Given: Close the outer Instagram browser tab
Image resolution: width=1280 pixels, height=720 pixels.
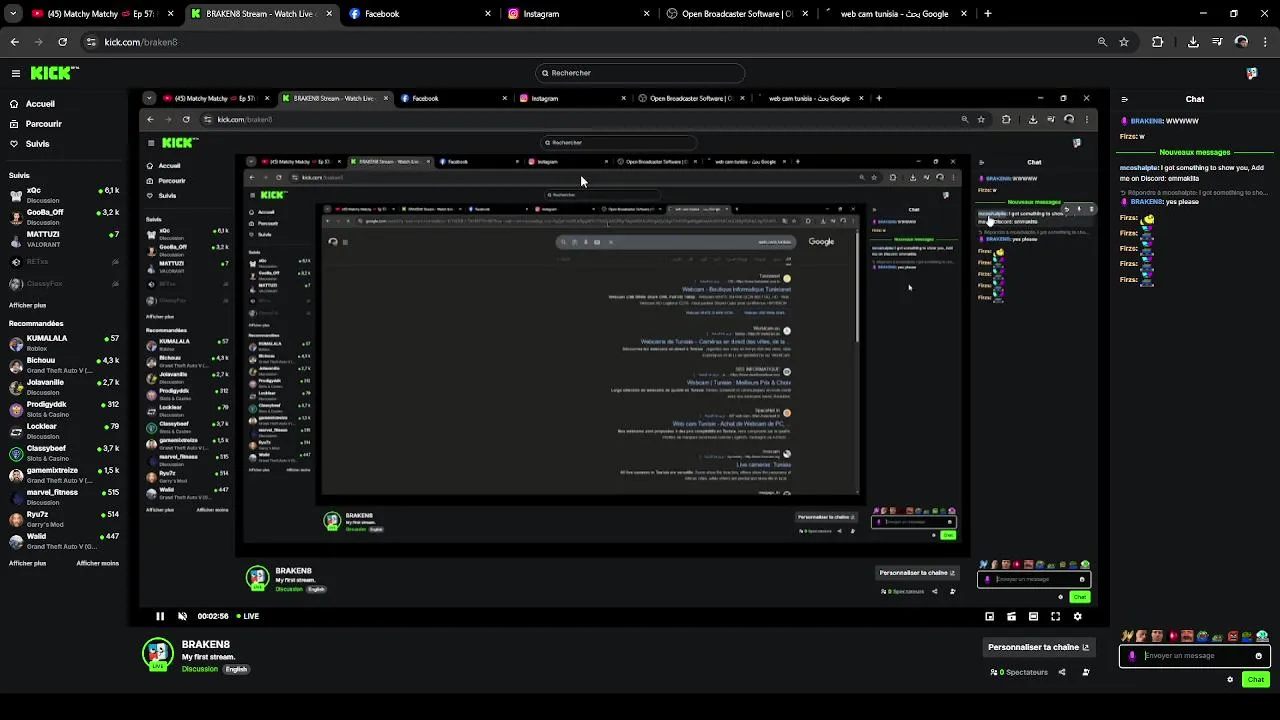Looking at the screenshot, I should pyautogui.click(x=646, y=14).
